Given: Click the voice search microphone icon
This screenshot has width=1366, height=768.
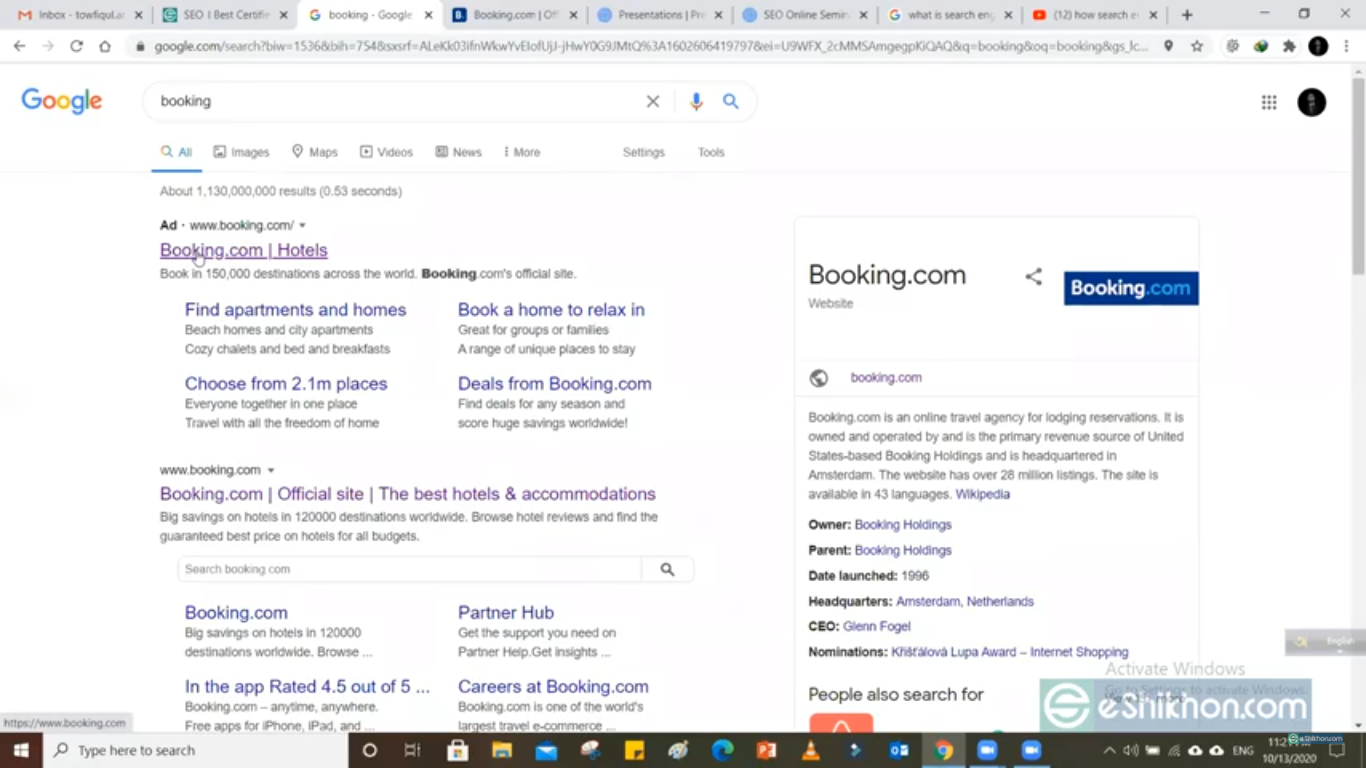Looking at the screenshot, I should [696, 101].
